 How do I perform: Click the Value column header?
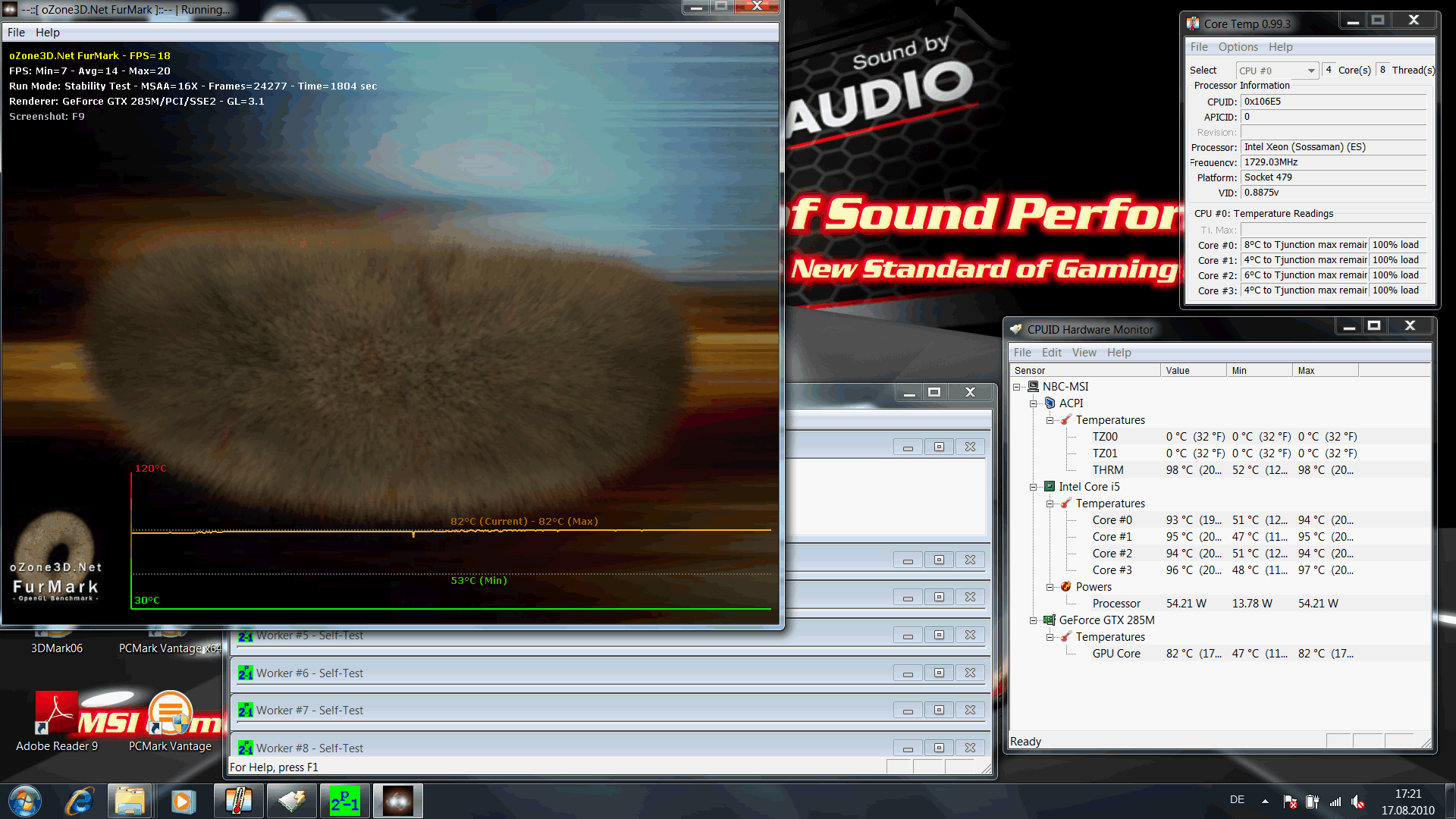(x=1192, y=371)
